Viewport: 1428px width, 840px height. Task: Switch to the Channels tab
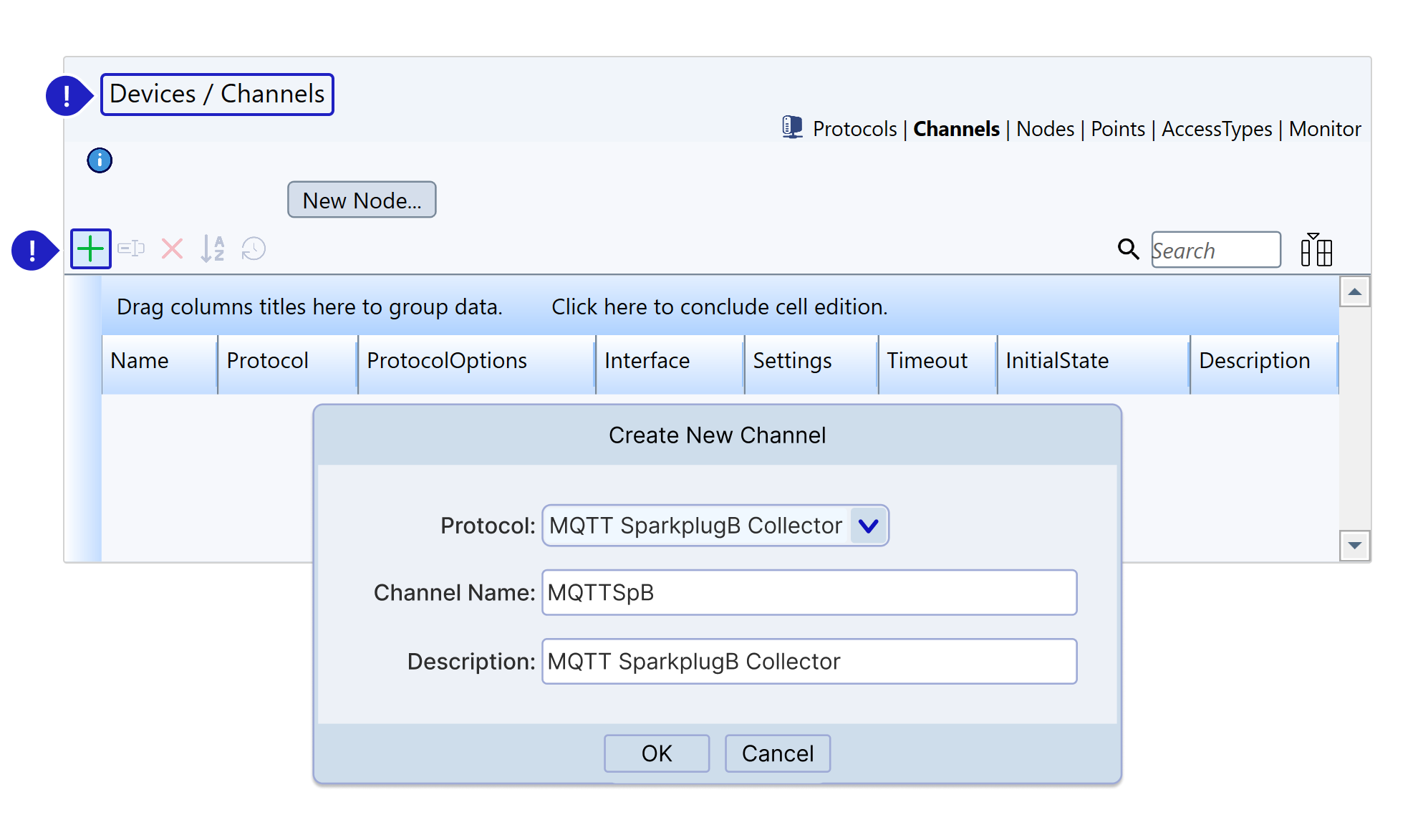coord(956,129)
